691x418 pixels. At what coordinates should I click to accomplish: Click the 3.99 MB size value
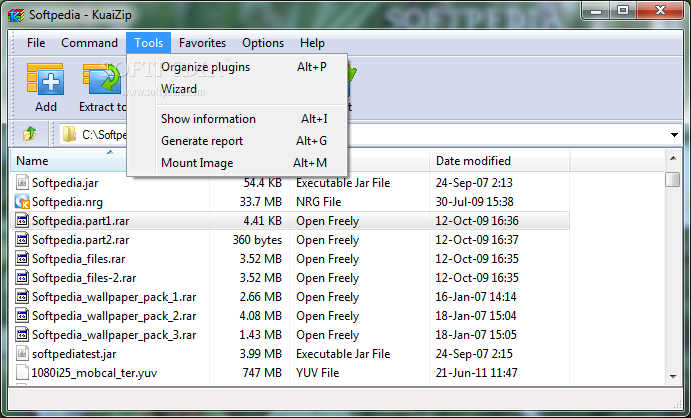click(x=260, y=354)
